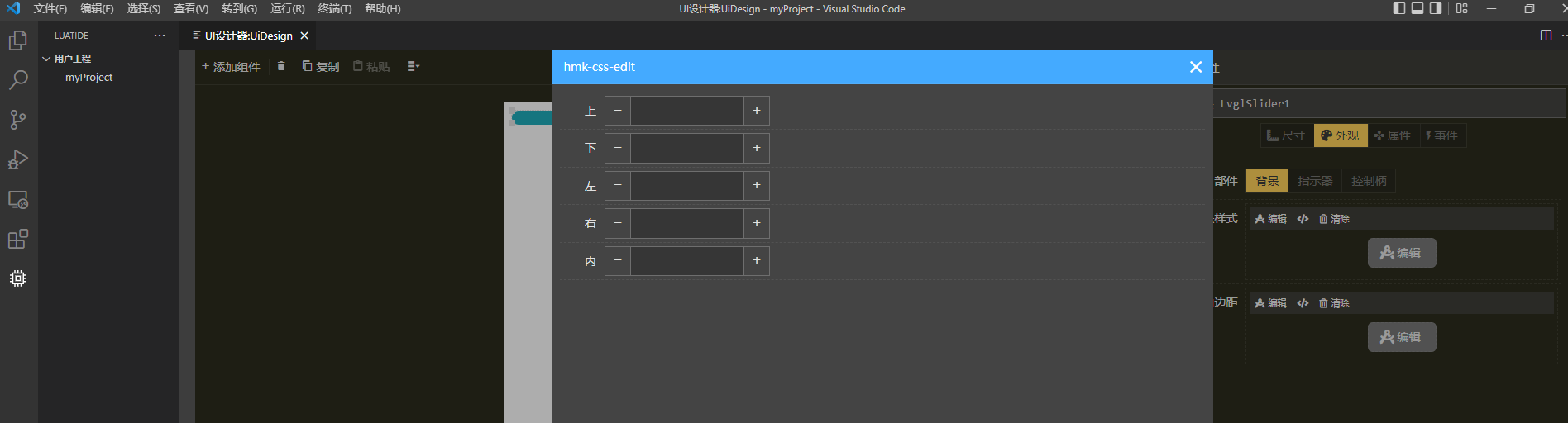Open the 运行(R) menu
Image resolution: width=1568 pixels, height=423 pixels.
(x=288, y=8)
